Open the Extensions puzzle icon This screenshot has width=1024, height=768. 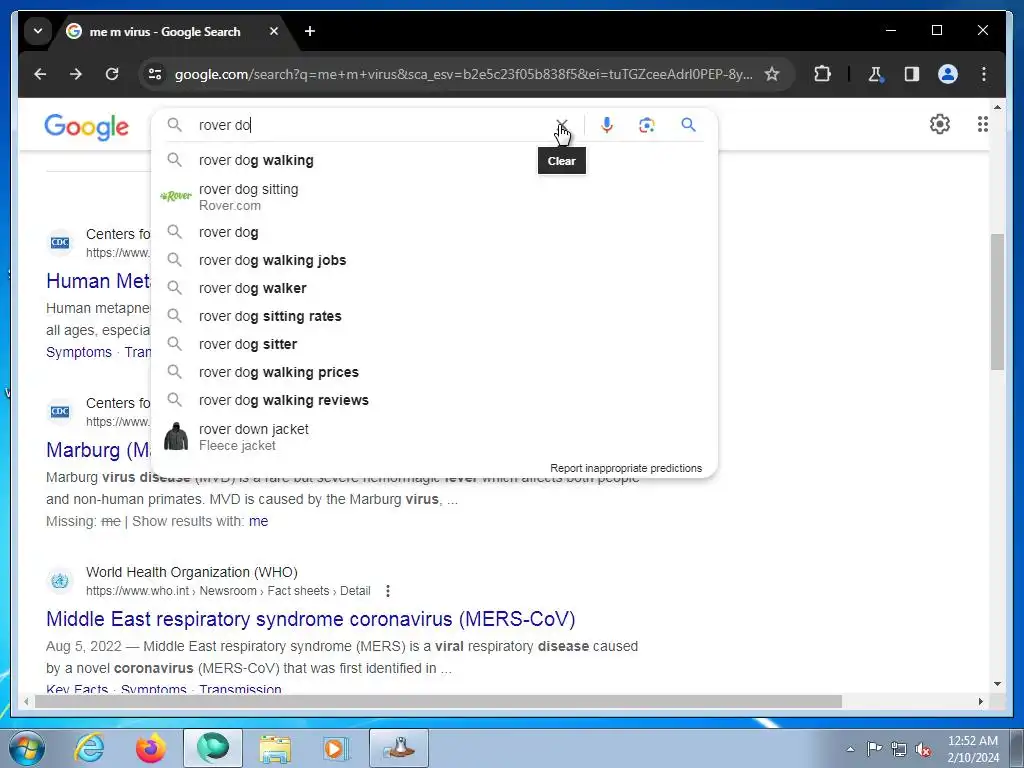(x=822, y=74)
